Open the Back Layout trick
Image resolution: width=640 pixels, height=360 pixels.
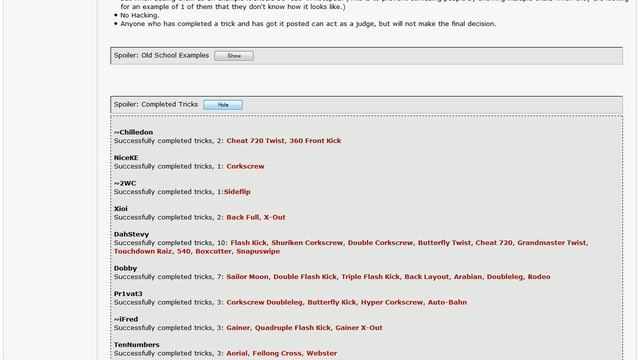[x=427, y=277]
